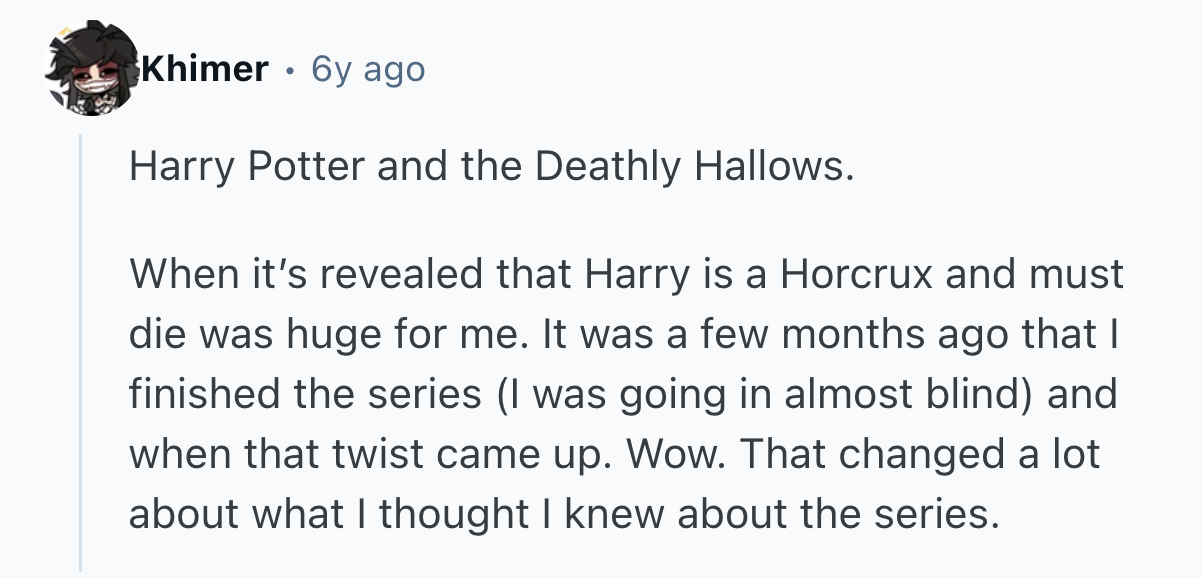1202x578 pixels.
Task: Click the dot separator beside the username
Action: (290, 70)
